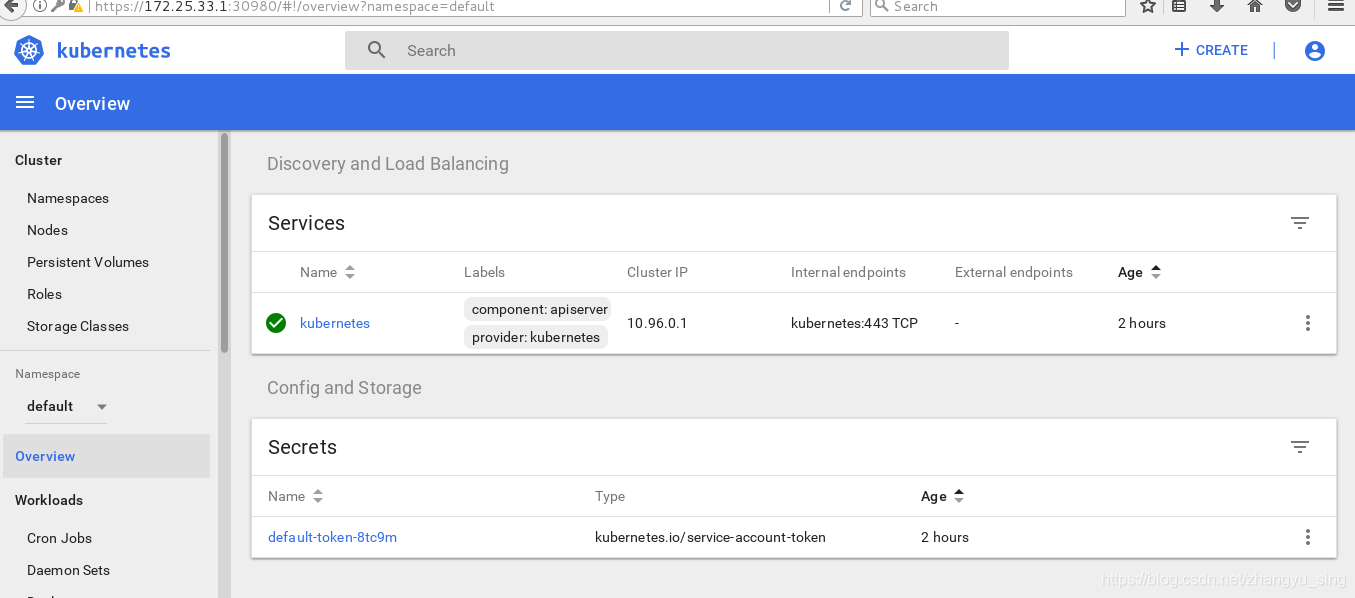Show browser bookmarks list icon
This screenshot has height=598, width=1355.
1179,6
